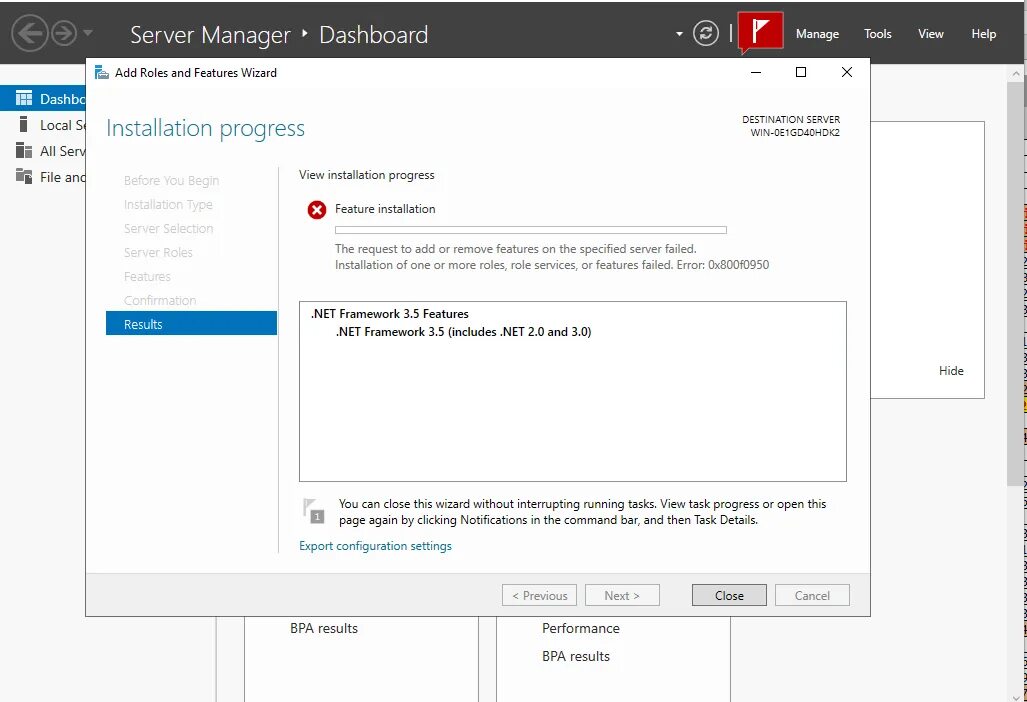Click Performance in the dashboard tile
Screen dimensions: 1027x702
(580, 628)
